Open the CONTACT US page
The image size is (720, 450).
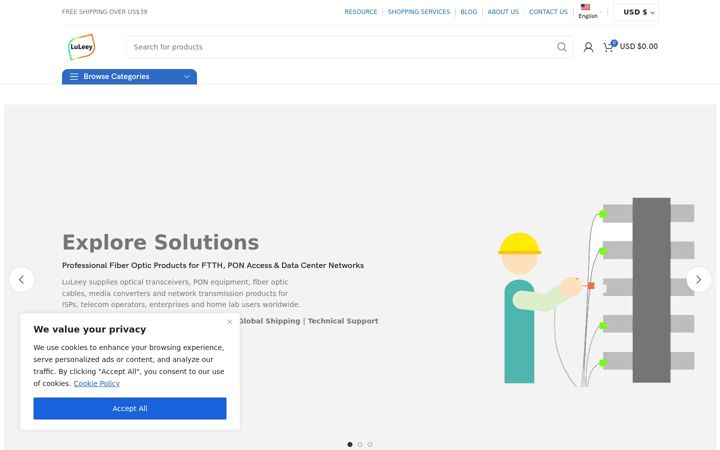pyautogui.click(x=548, y=12)
